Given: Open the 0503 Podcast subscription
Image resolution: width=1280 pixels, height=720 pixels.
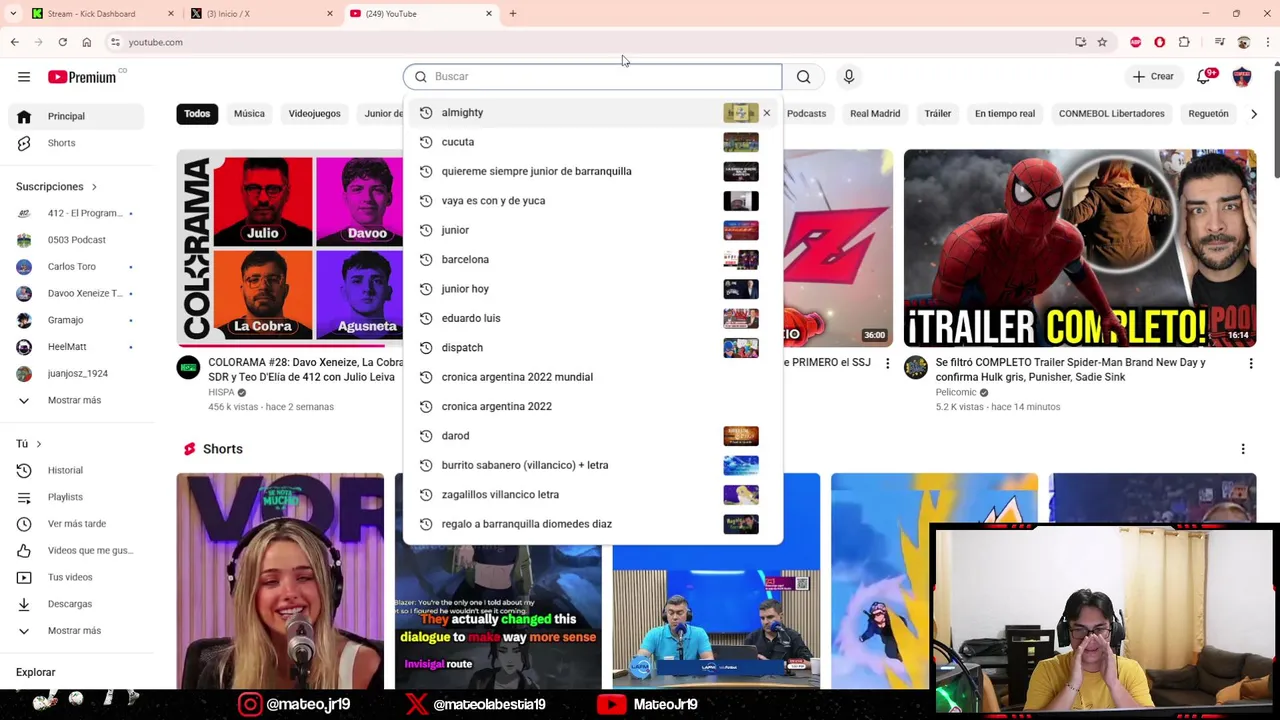Looking at the screenshot, I should click(77, 240).
